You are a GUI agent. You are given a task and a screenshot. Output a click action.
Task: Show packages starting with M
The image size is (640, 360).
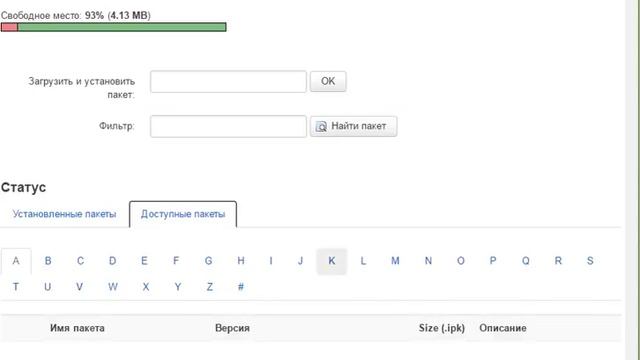395,261
